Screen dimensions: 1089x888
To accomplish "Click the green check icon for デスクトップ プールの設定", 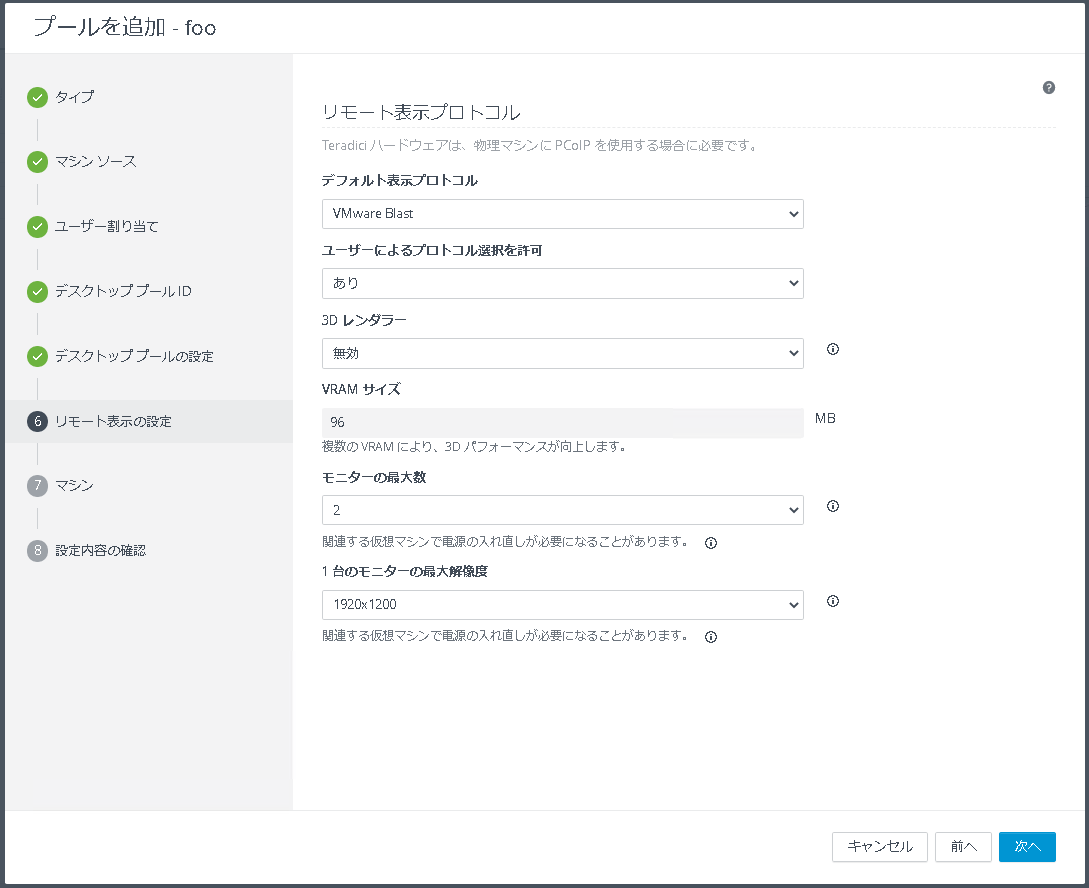I will (x=38, y=356).
